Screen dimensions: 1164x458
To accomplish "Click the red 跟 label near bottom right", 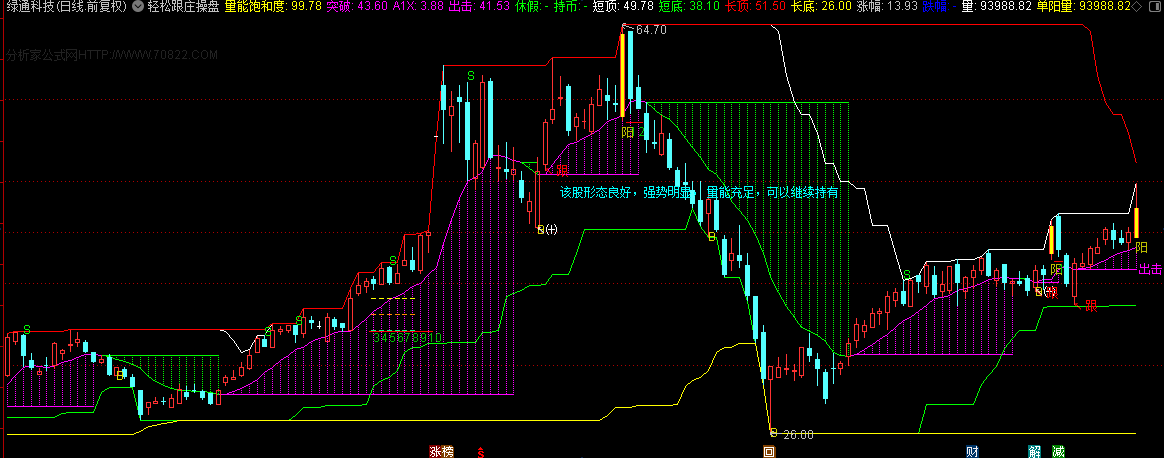I will point(1091,305).
